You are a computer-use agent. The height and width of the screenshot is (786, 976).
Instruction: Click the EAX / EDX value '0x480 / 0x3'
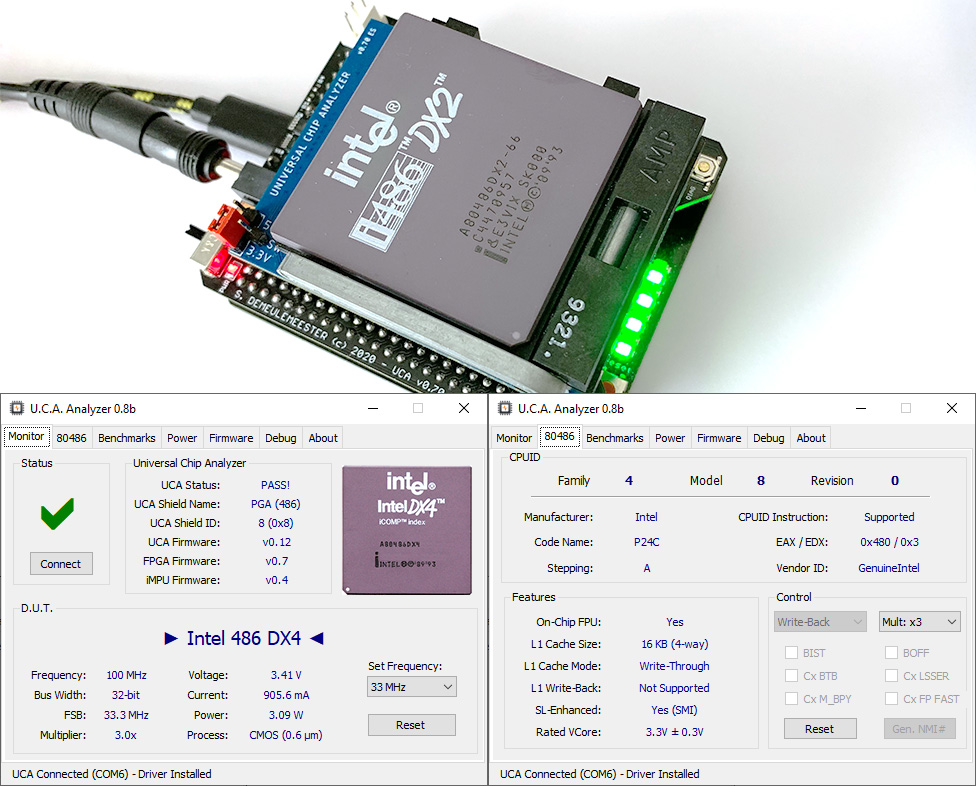(889, 542)
